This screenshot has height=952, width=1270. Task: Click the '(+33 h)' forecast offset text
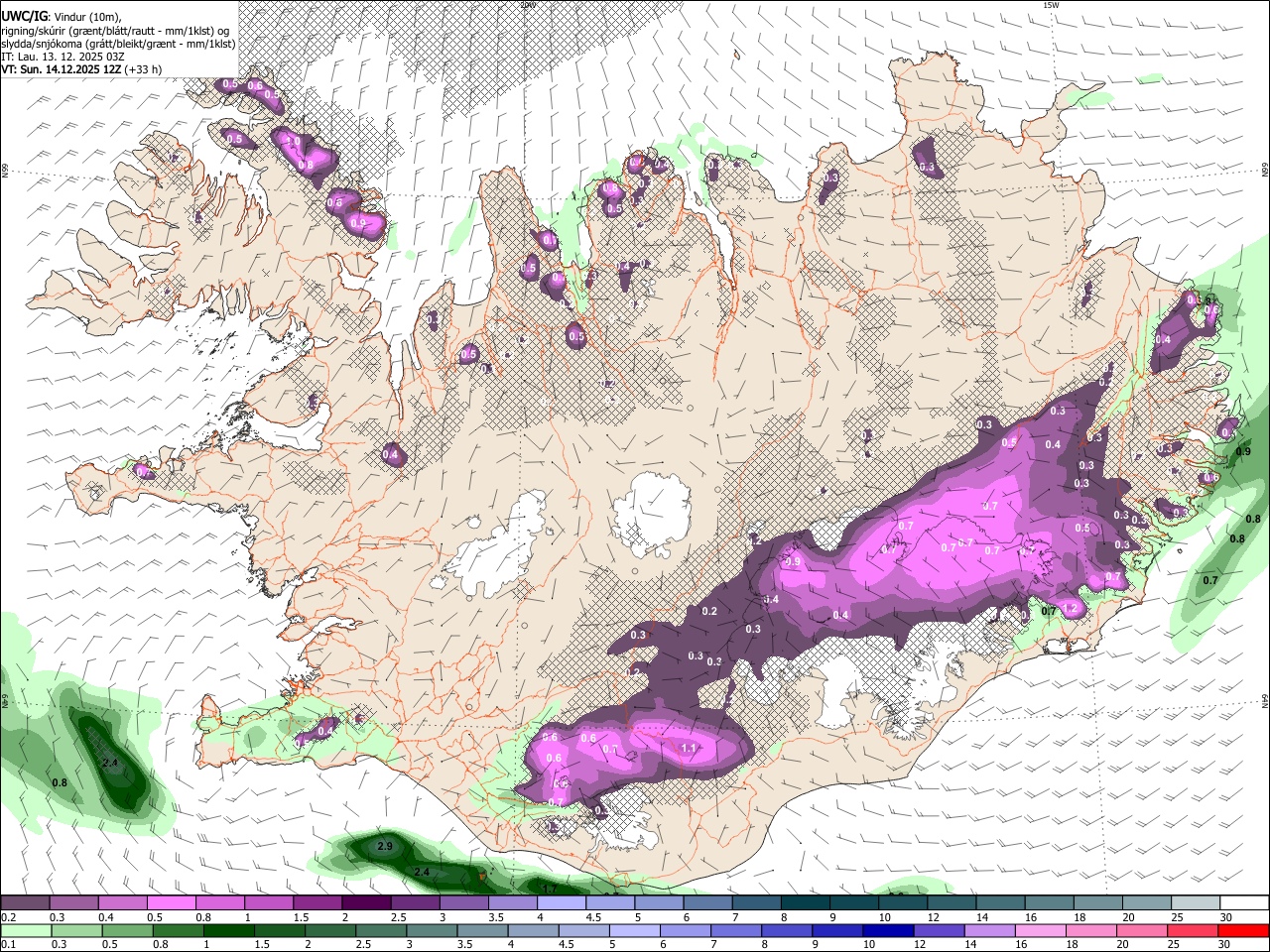pyautogui.click(x=144, y=69)
